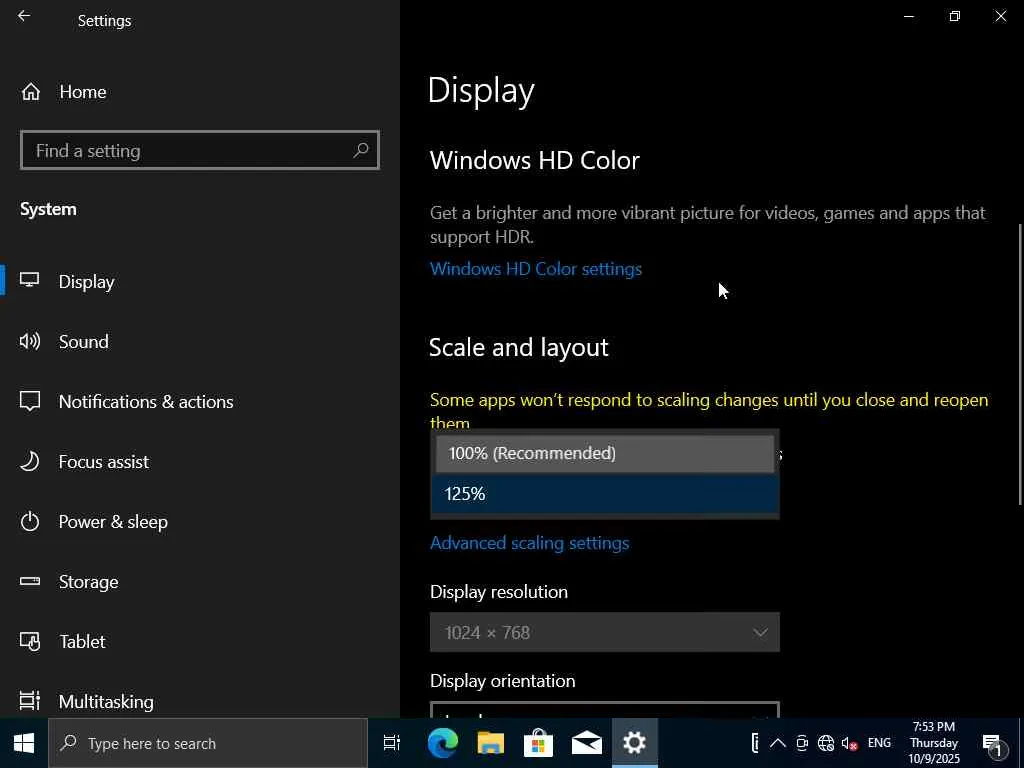This screenshot has height=768, width=1024.
Task: Open the network globe tray icon
Action: point(825,743)
